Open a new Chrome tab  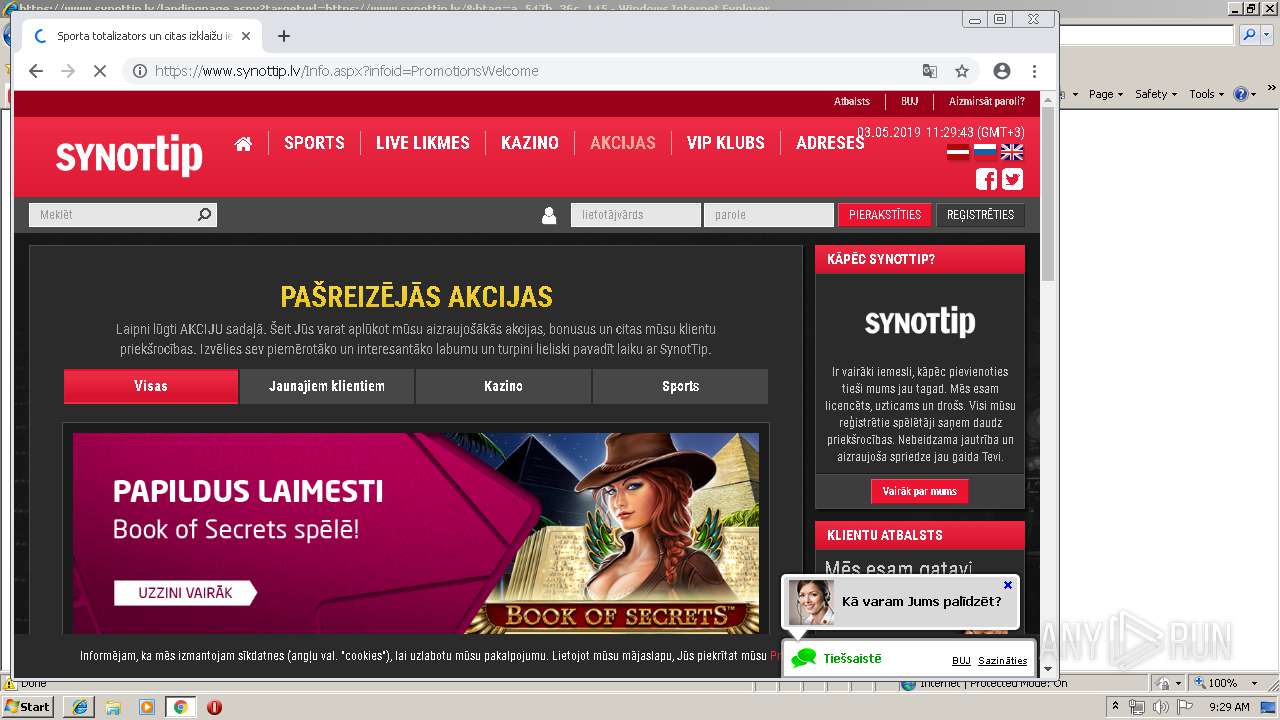coord(284,36)
